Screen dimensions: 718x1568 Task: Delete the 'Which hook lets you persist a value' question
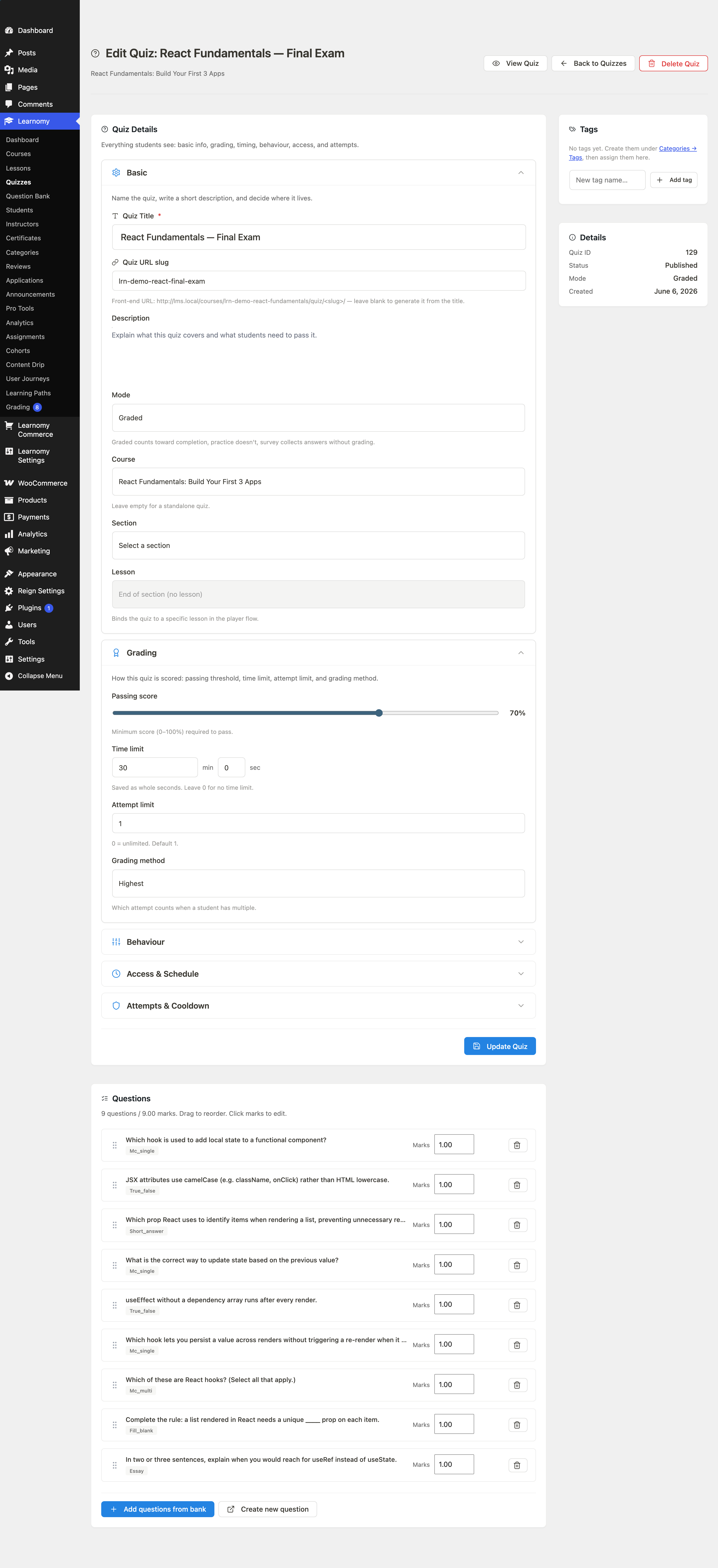[x=517, y=1345]
